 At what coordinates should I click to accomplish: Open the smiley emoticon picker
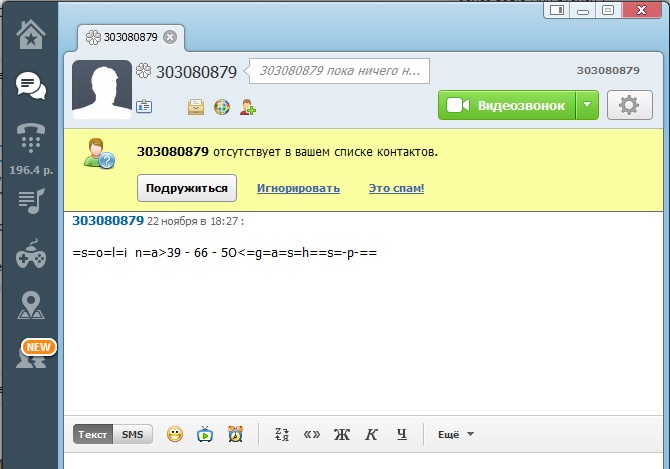tap(175, 434)
